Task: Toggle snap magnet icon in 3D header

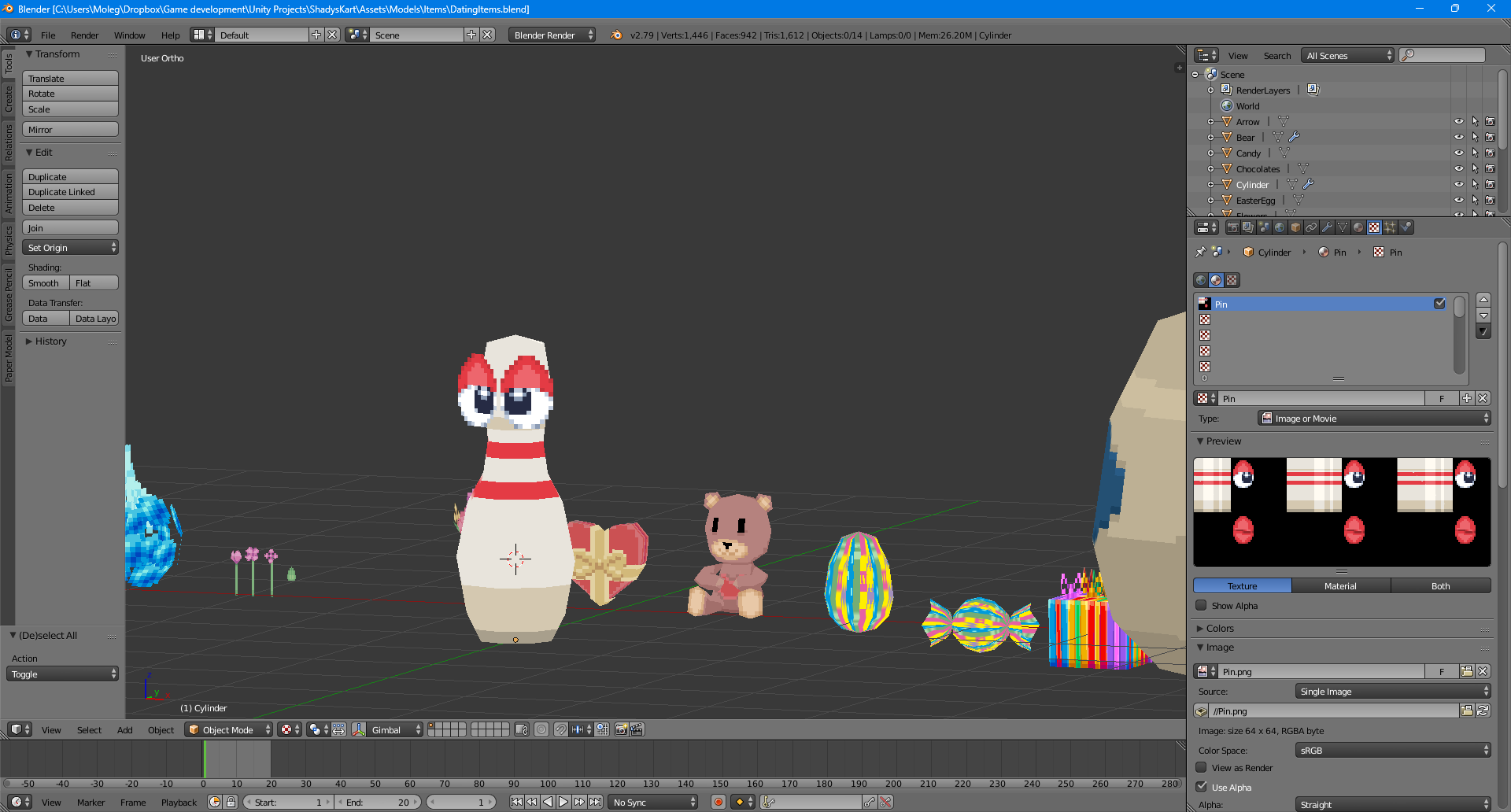Action: [560, 729]
